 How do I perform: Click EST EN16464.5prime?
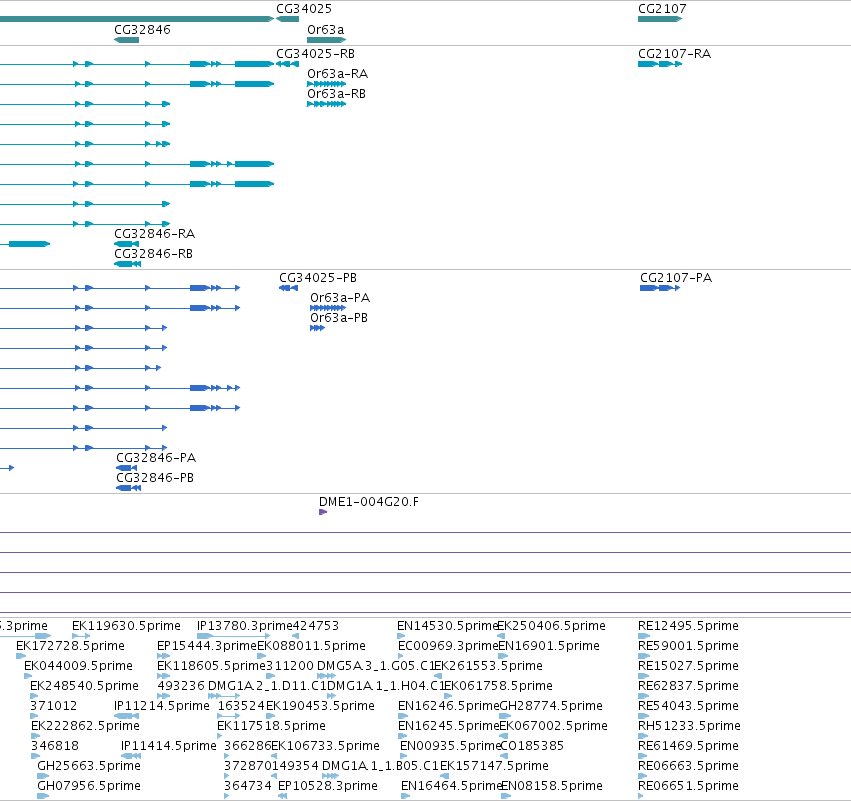[452, 786]
